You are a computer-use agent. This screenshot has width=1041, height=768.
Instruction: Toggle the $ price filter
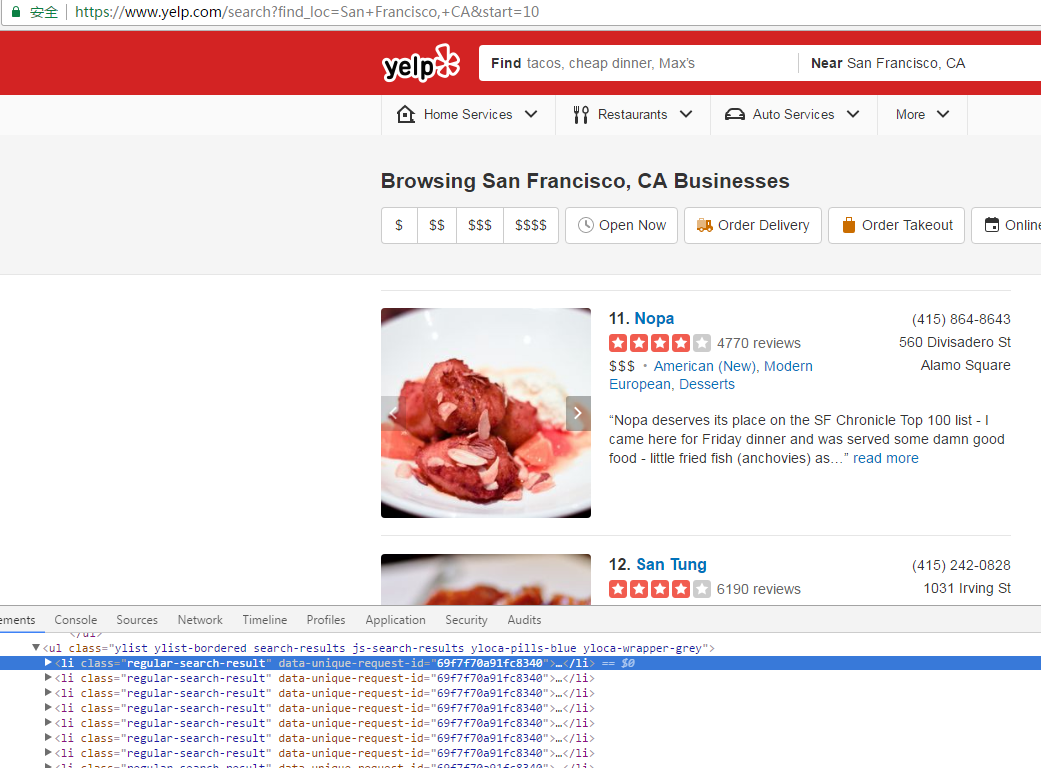click(399, 225)
